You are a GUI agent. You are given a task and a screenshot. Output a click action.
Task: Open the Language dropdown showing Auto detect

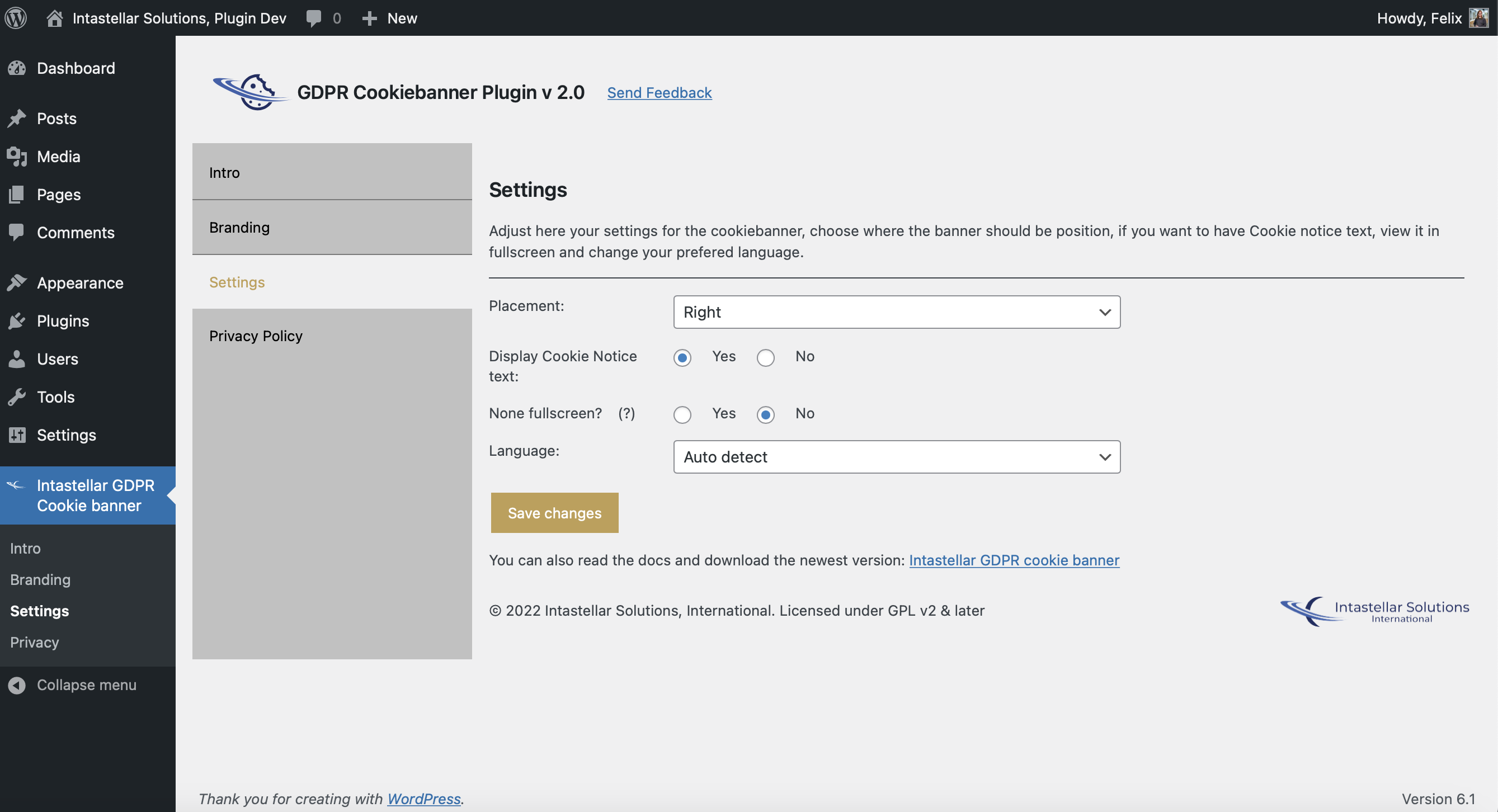897,457
